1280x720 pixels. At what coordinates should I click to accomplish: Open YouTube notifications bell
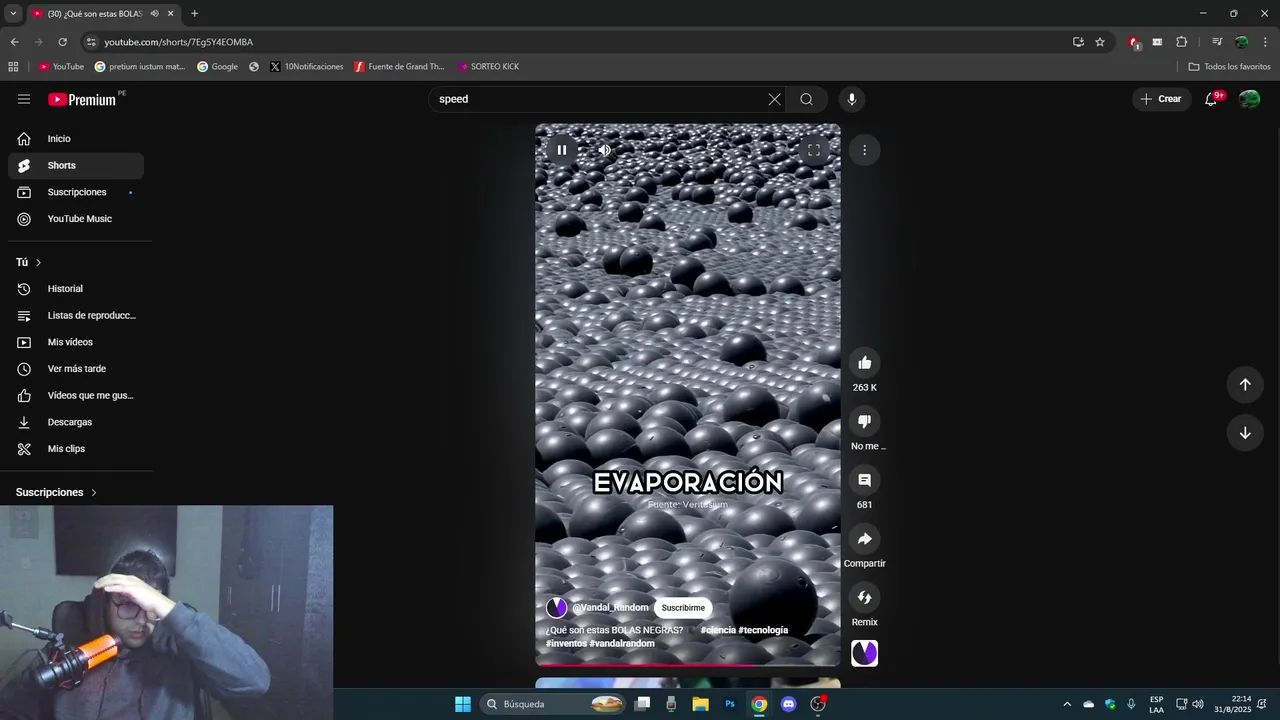pos(1211,99)
